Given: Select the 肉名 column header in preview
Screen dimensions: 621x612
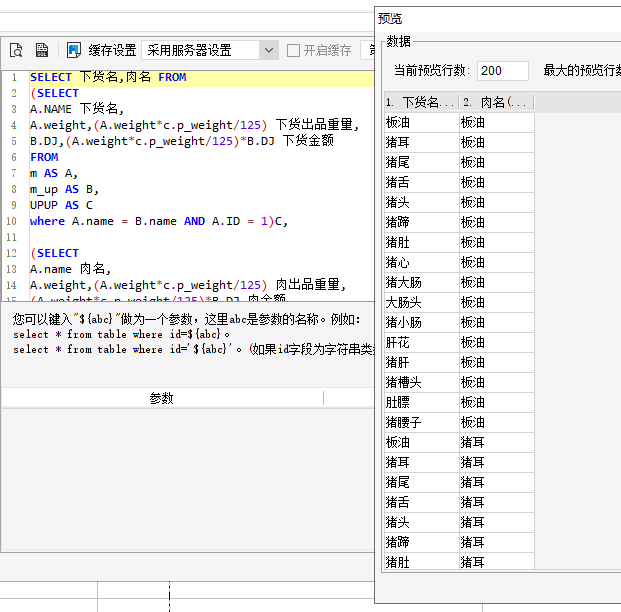Looking at the screenshot, I should (496, 103).
